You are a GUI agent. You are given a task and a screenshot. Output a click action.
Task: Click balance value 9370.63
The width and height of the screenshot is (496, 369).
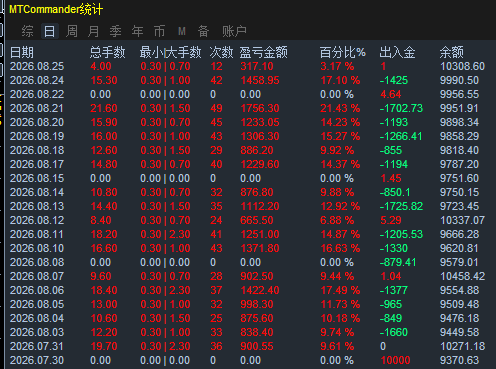coord(459,360)
